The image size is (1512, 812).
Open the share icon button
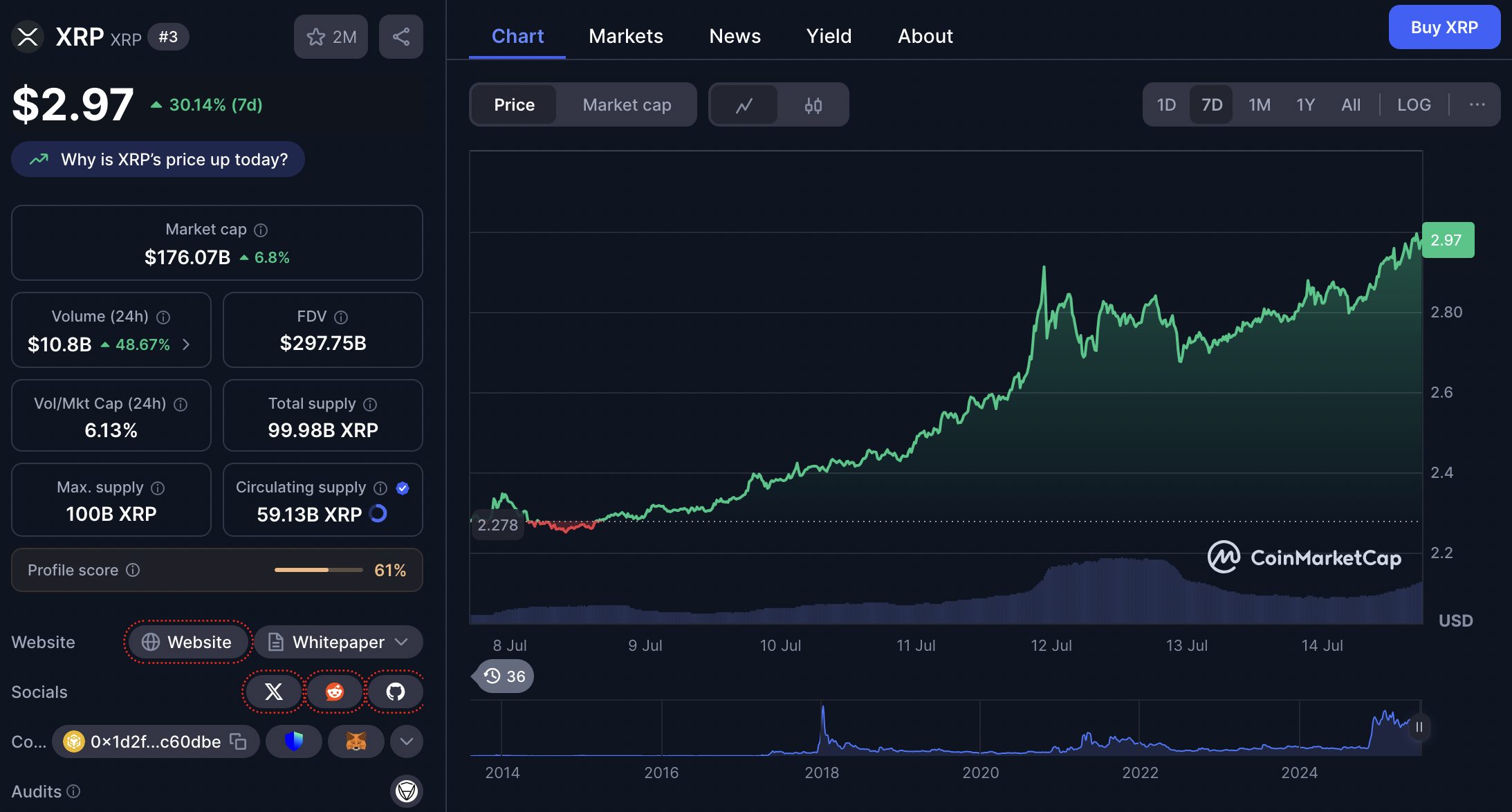pos(401,37)
